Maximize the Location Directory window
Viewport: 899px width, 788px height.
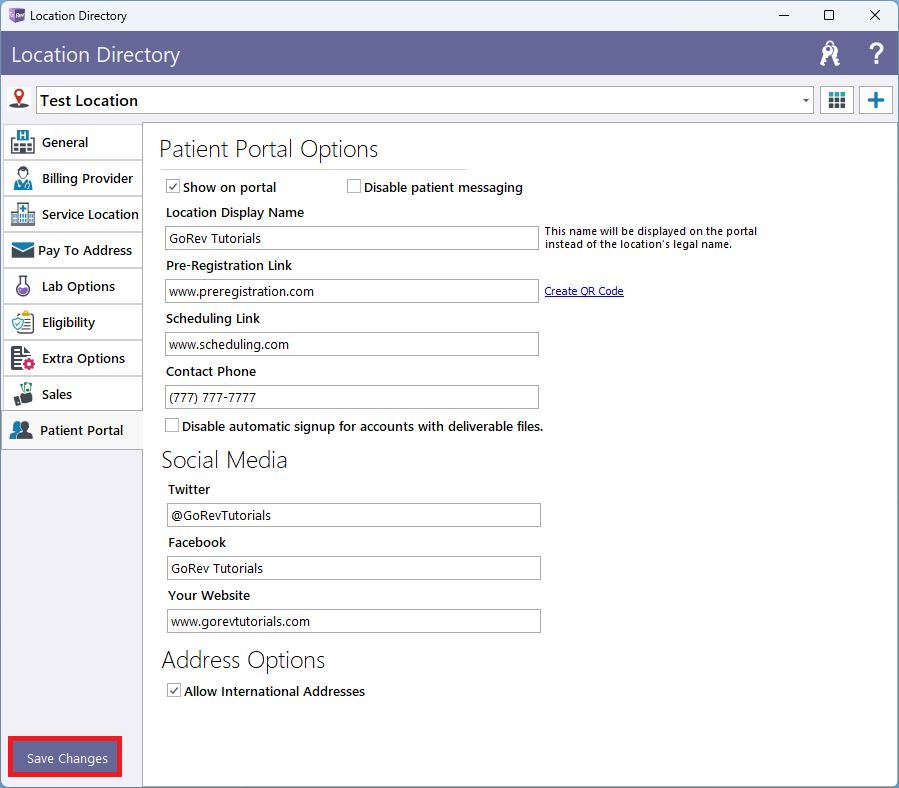(x=828, y=15)
